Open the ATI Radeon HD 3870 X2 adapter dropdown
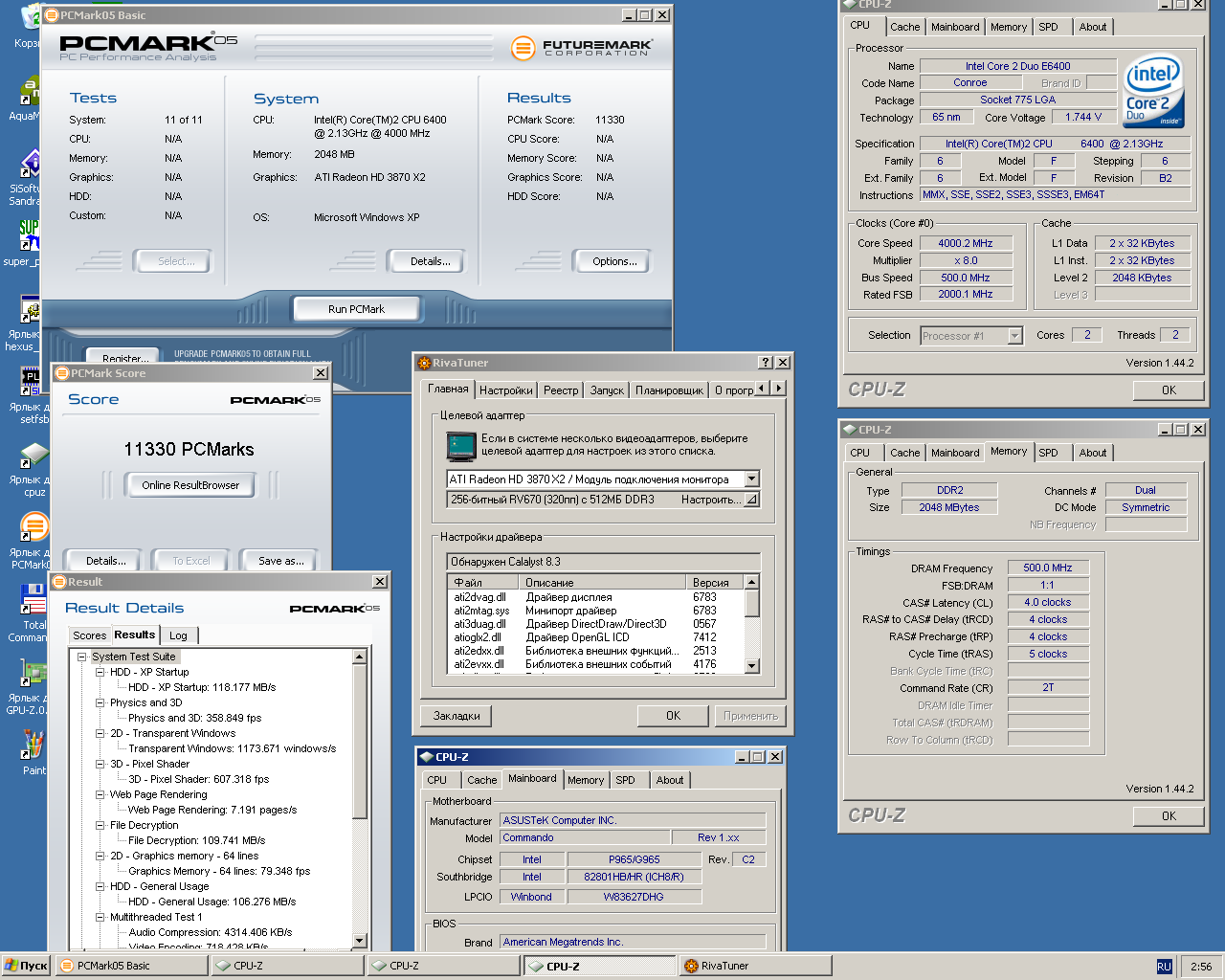The image size is (1225, 980). pyautogui.click(x=751, y=479)
